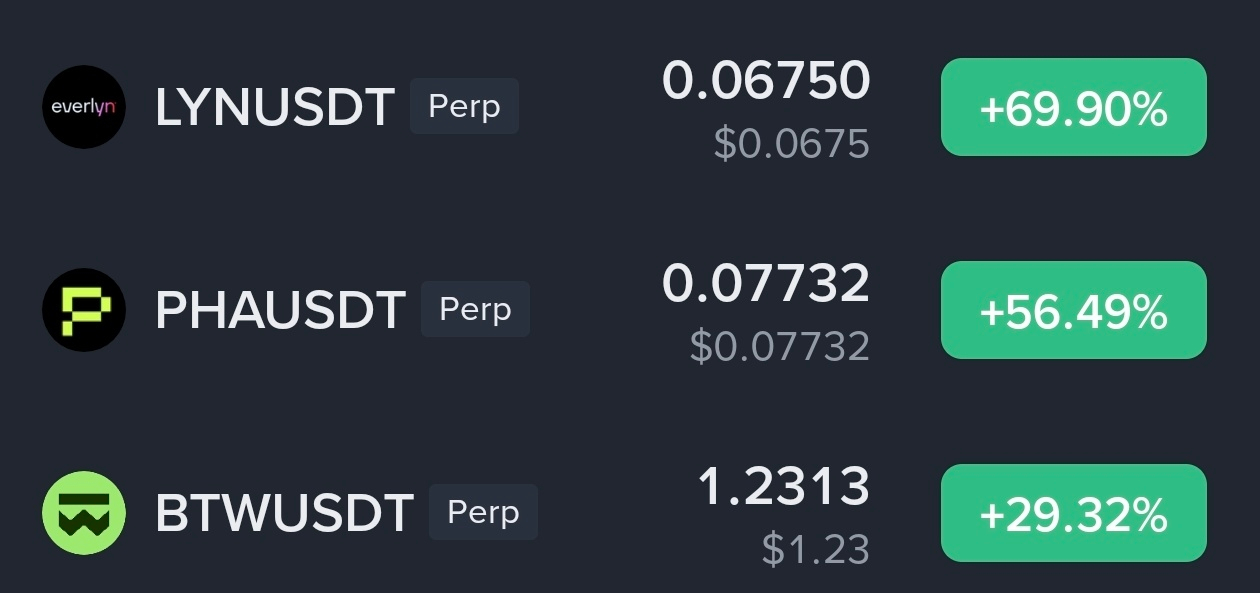Open the BTWUSDT pair name
The image size is (1260, 593).
(284, 513)
